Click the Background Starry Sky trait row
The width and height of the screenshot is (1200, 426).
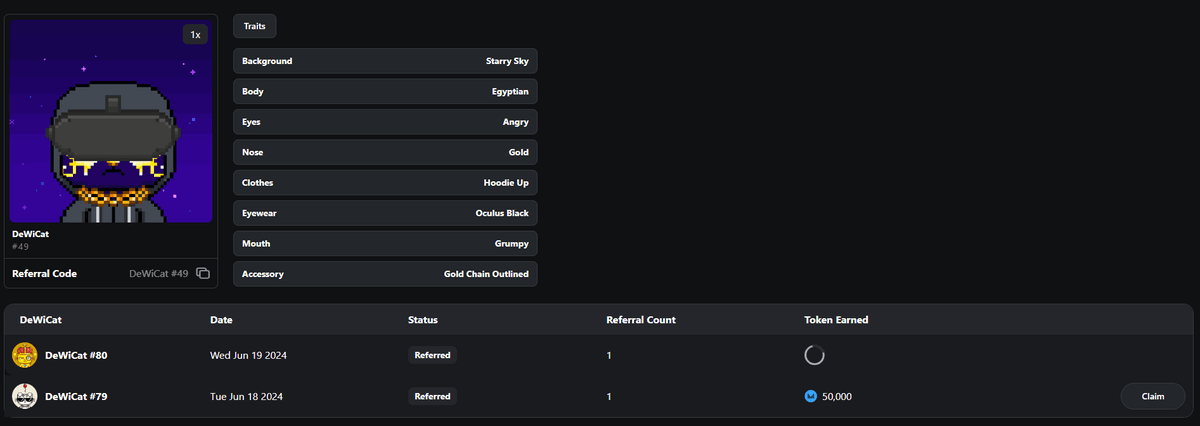pos(385,61)
